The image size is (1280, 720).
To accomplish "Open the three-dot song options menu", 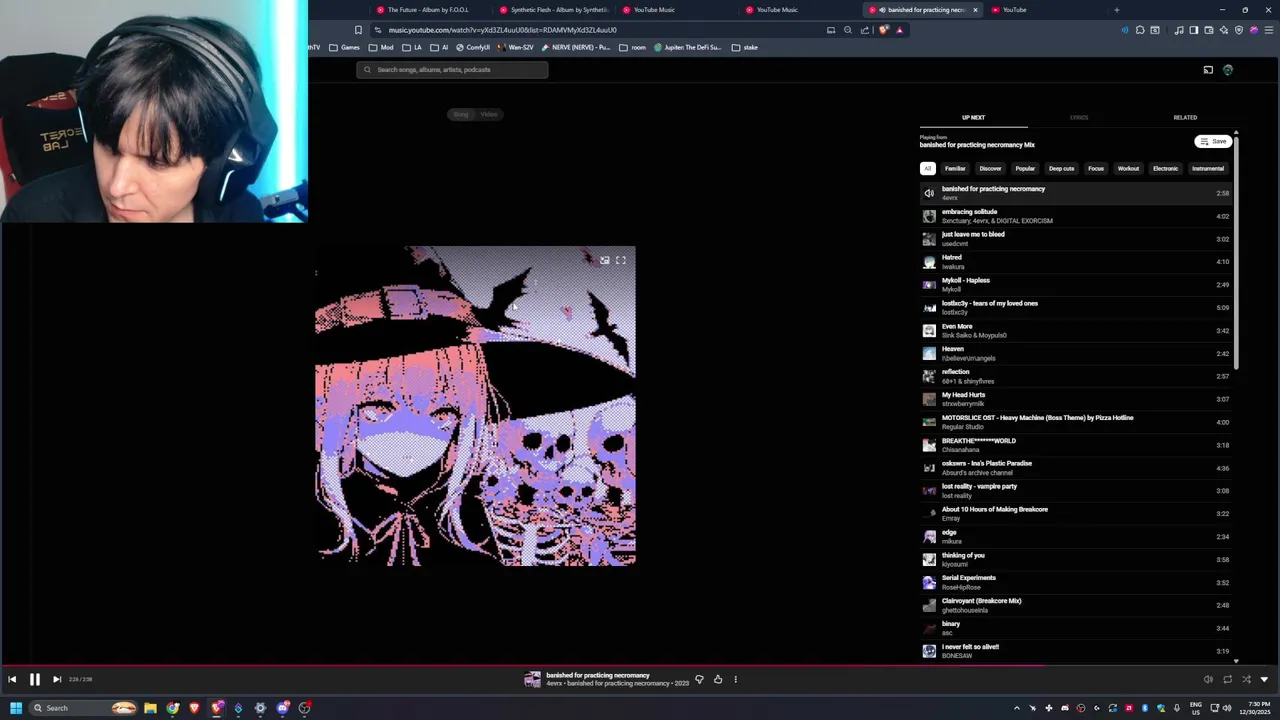I will pyautogui.click(x=736, y=679).
